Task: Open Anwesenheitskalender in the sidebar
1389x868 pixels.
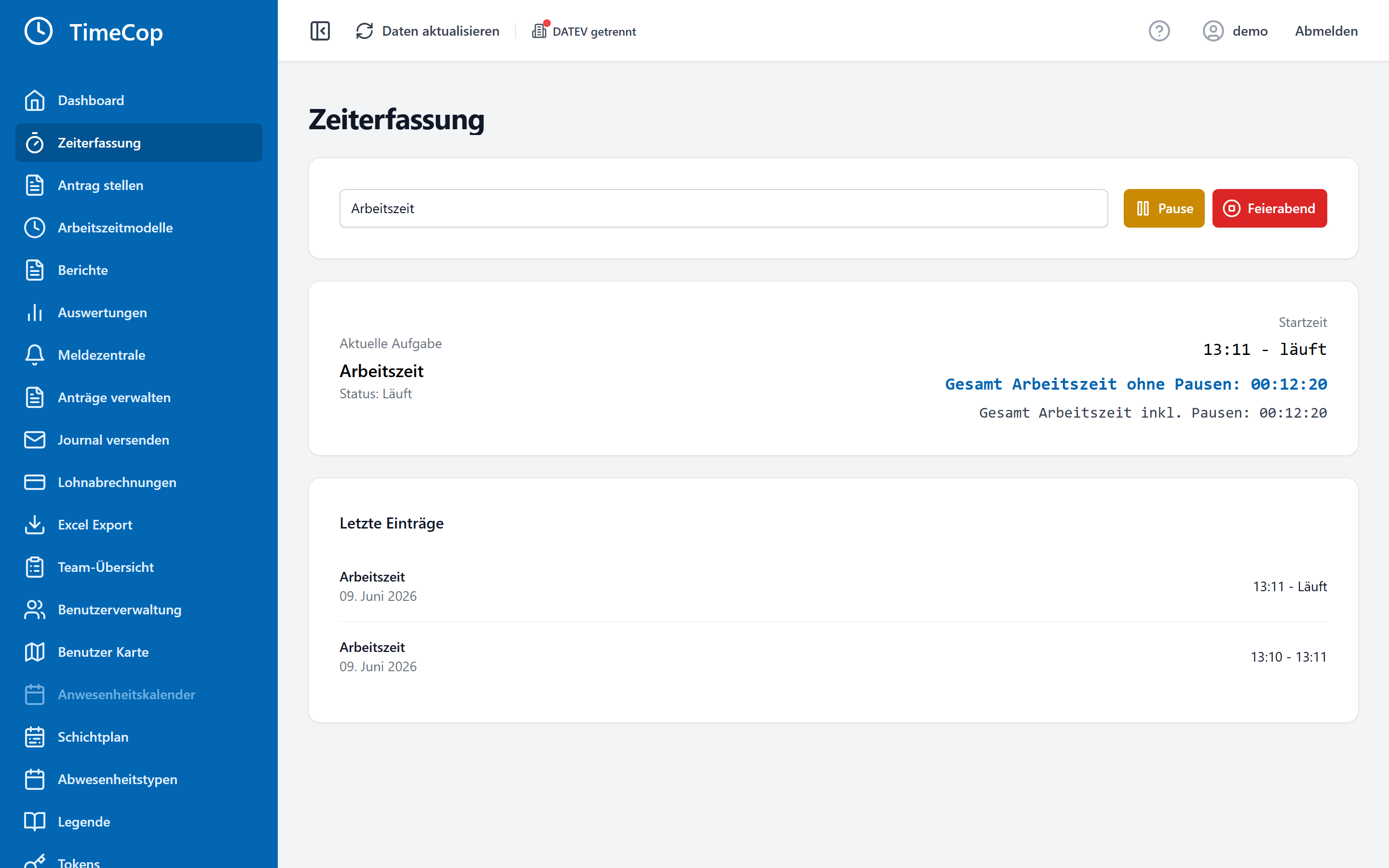Action: 139,695
